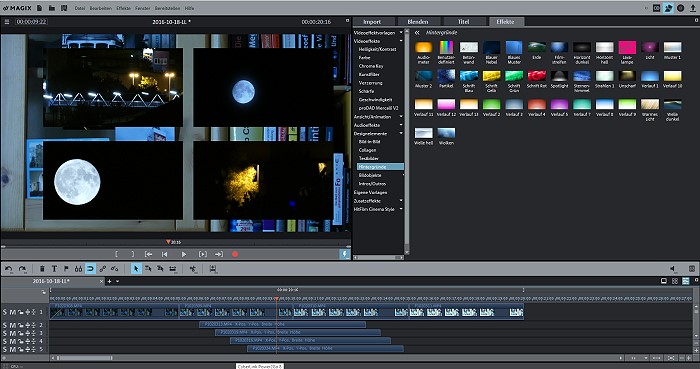The image size is (700, 369).
Task: Expand the Ansicht/Animation category
Action: pos(401,116)
